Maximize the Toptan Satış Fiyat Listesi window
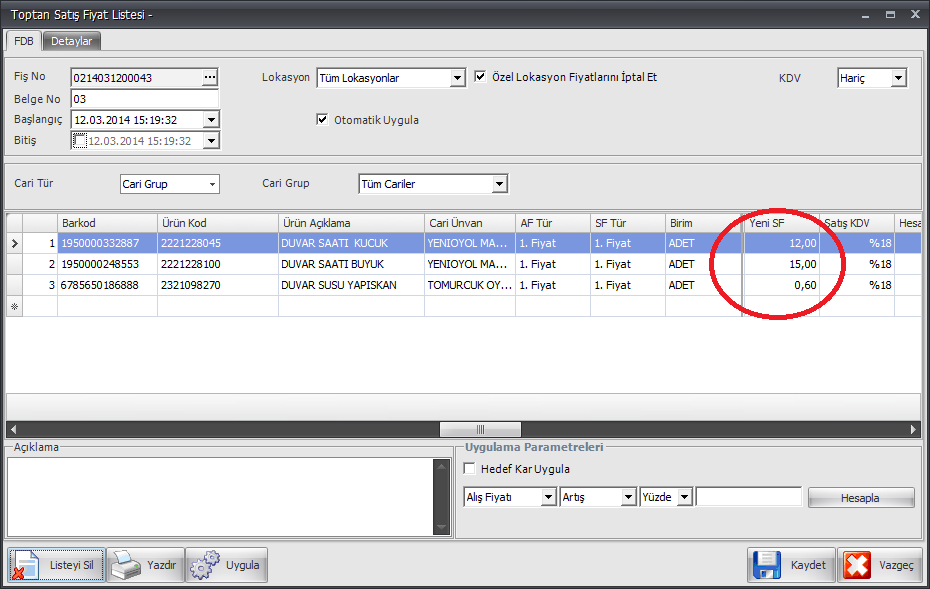Viewport: 930px width, 589px height. pyautogui.click(x=890, y=14)
